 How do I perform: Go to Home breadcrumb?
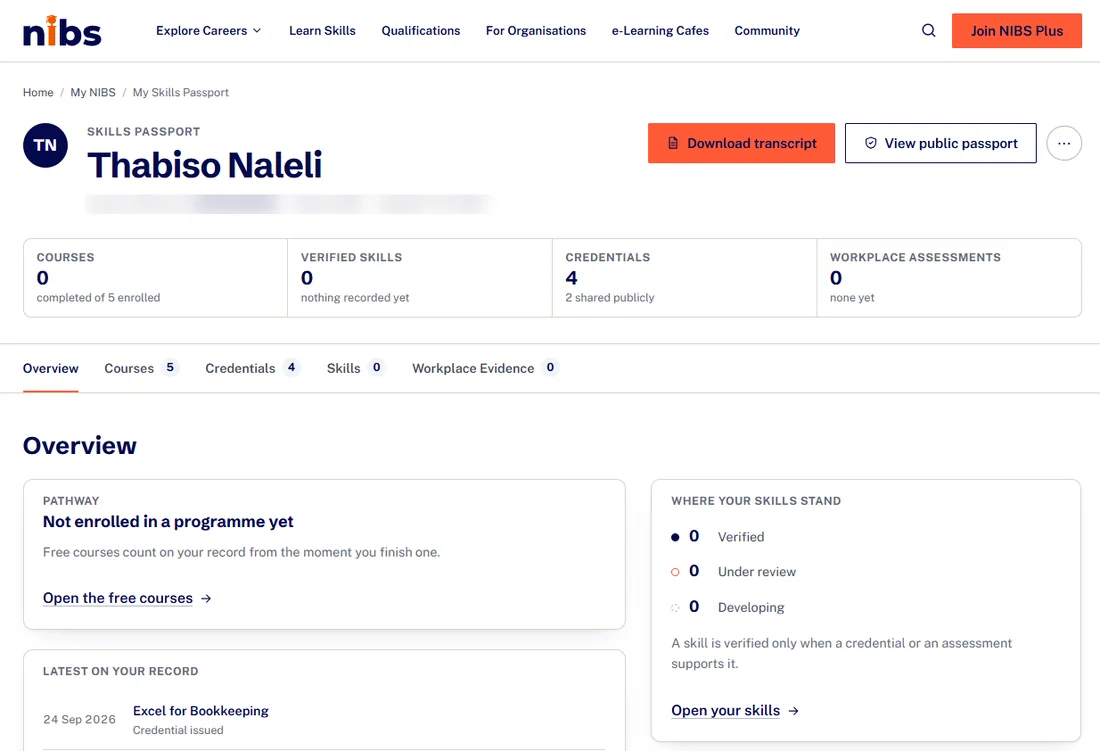click(38, 93)
